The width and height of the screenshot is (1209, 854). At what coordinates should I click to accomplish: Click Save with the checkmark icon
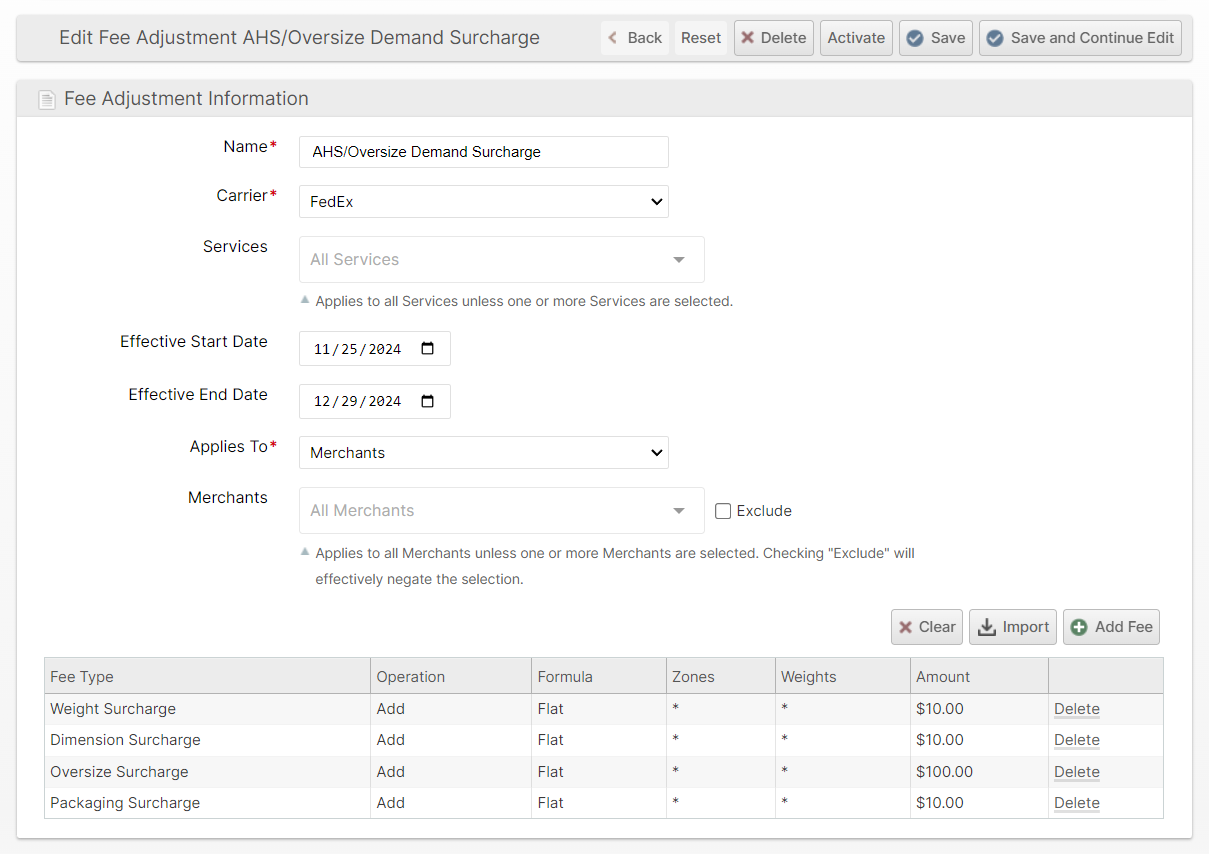coord(935,38)
